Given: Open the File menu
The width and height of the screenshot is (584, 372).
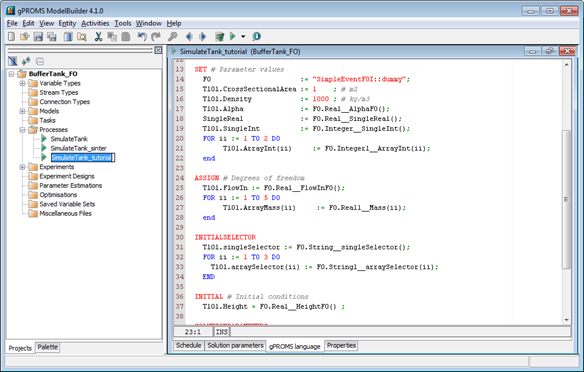Looking at the screenshot, I should [12, 23].
